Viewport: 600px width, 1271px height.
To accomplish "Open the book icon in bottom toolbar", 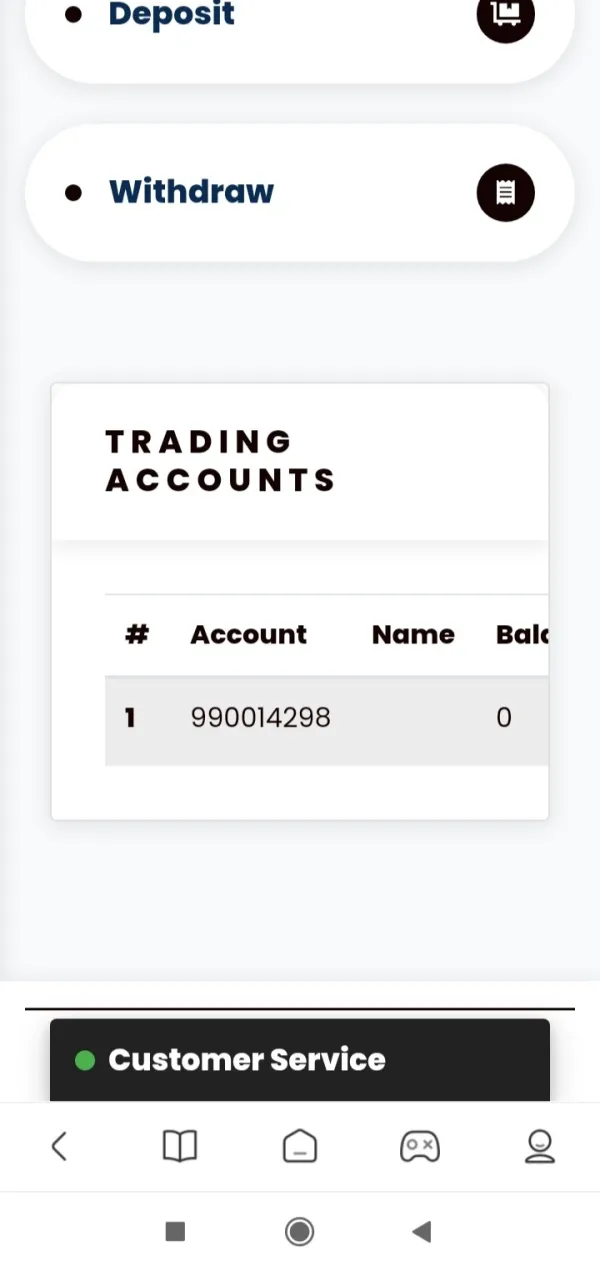I will click(180, 1146).
